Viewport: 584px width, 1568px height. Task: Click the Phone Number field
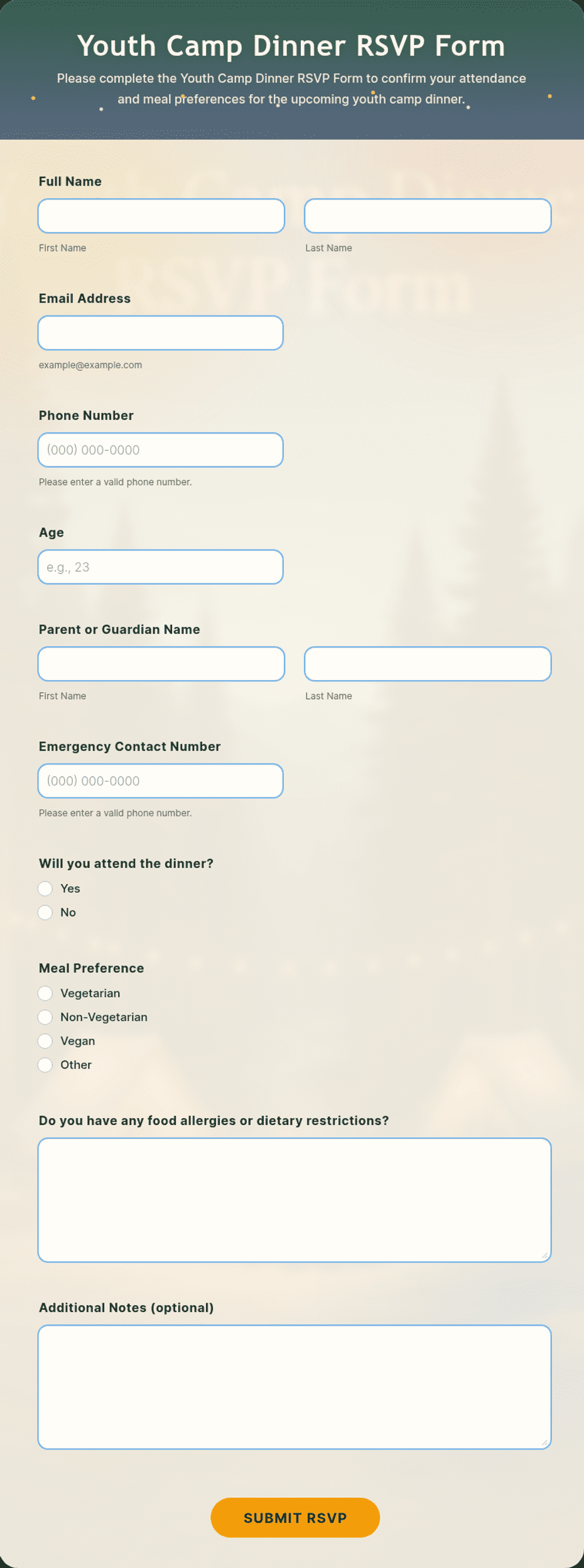[x=161, y=450]
